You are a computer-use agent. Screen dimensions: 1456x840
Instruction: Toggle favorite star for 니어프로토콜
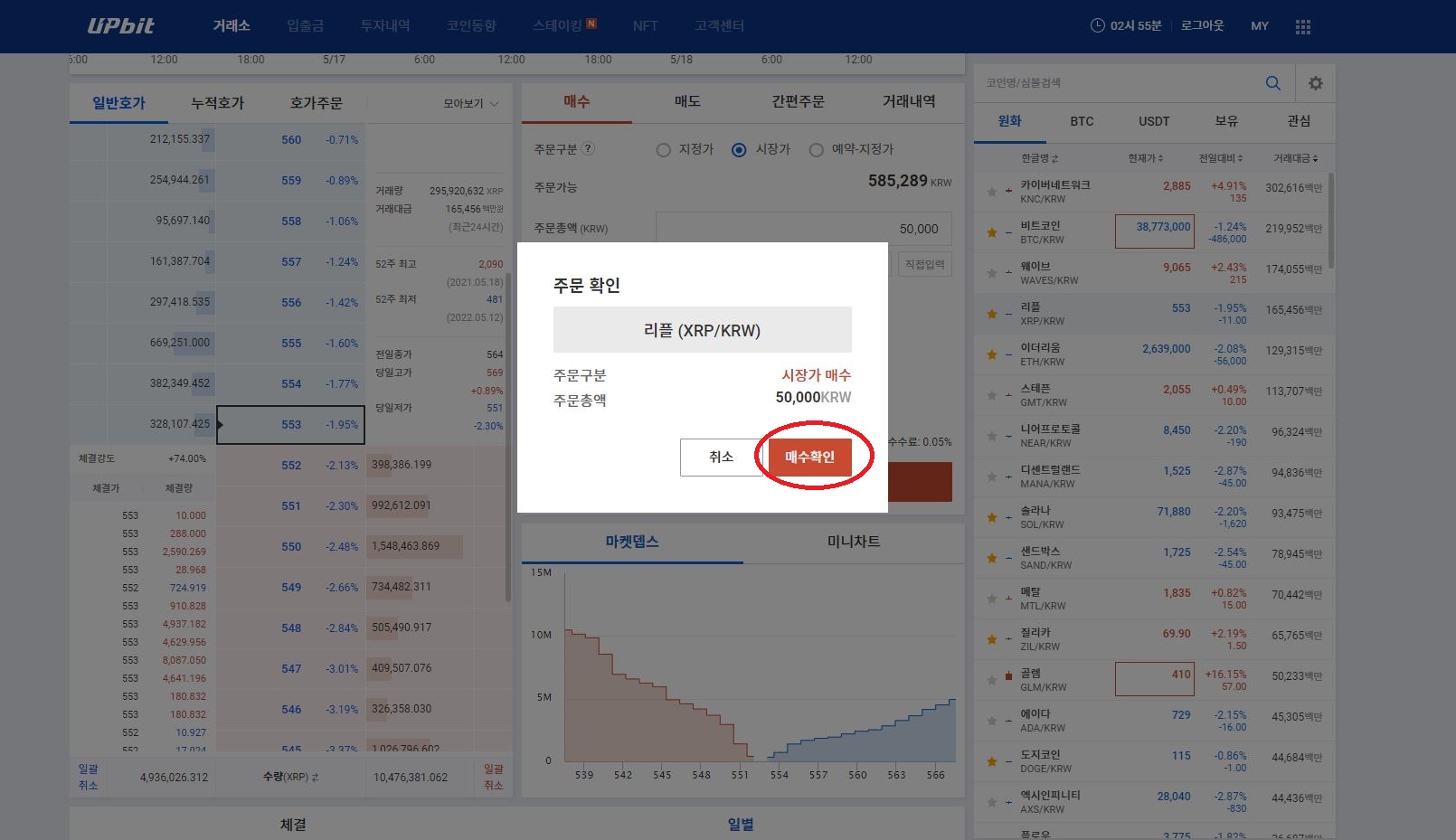pyautogui.click(x=992, y=436)
